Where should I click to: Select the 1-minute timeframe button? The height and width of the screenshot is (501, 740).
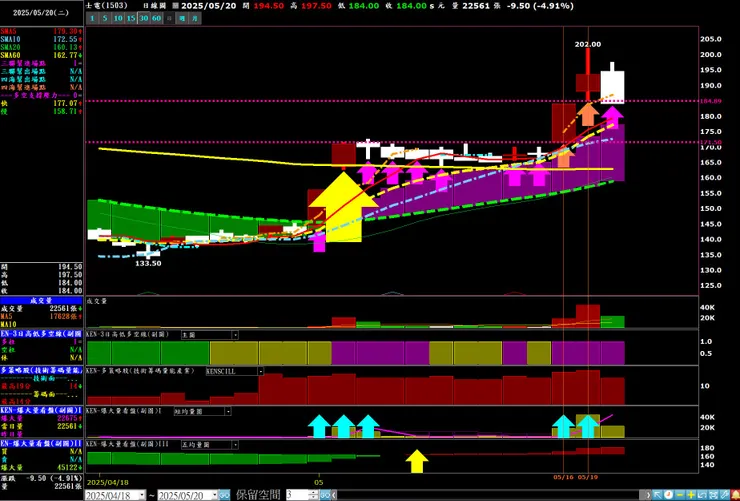pos(92,18)
